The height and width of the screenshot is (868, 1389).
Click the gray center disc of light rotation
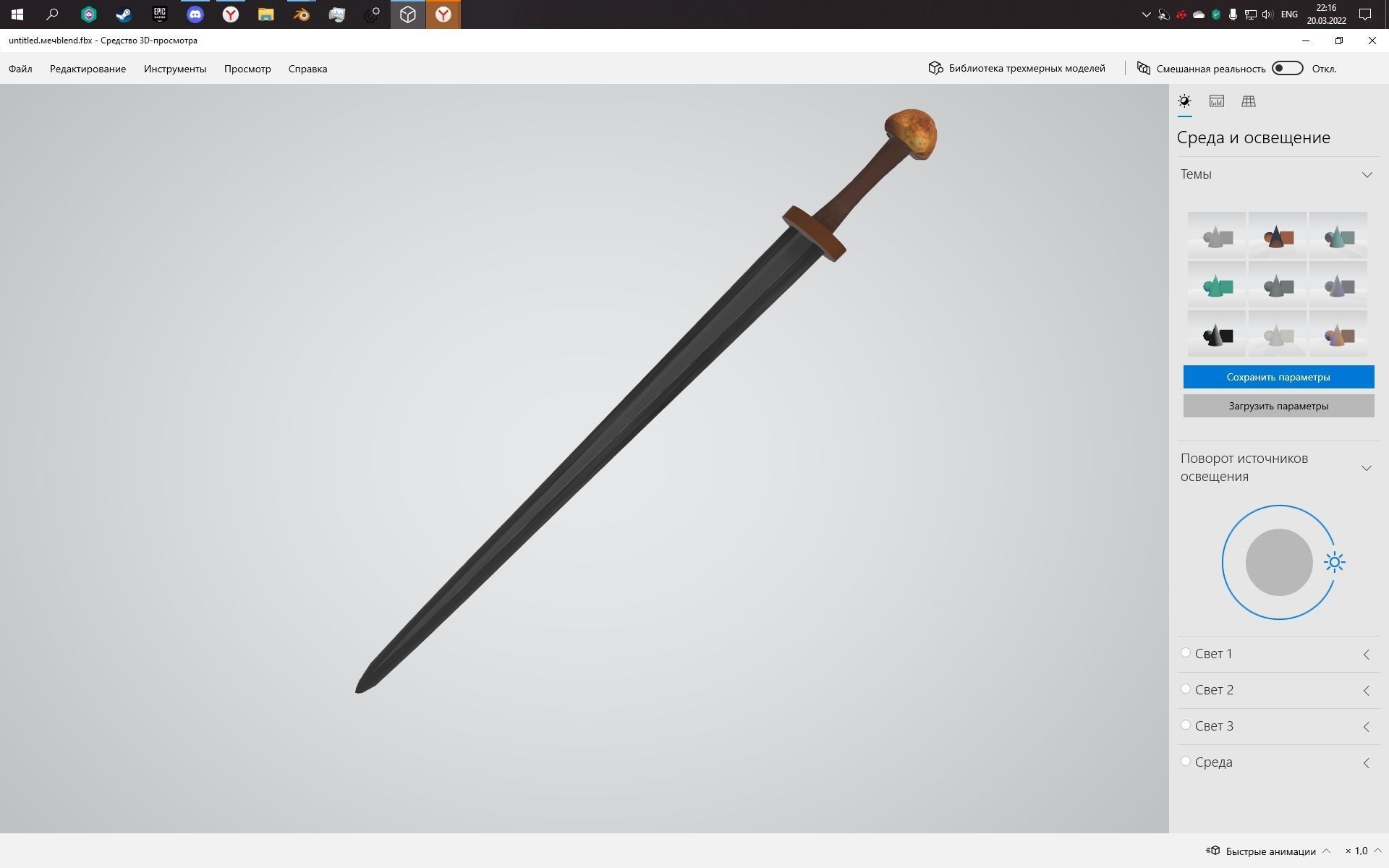[x=1279, y=562]
